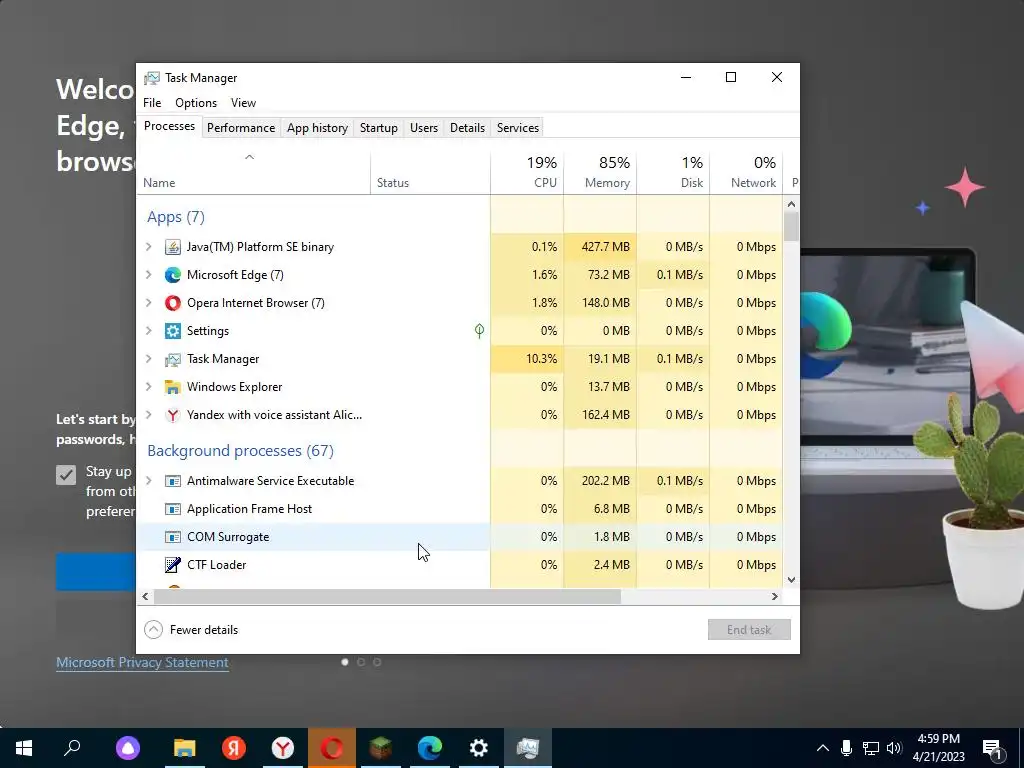Expand the Microsoft Edge (7) process group
Viewport: 1024px width, 768px height.
tap(149, 275)
